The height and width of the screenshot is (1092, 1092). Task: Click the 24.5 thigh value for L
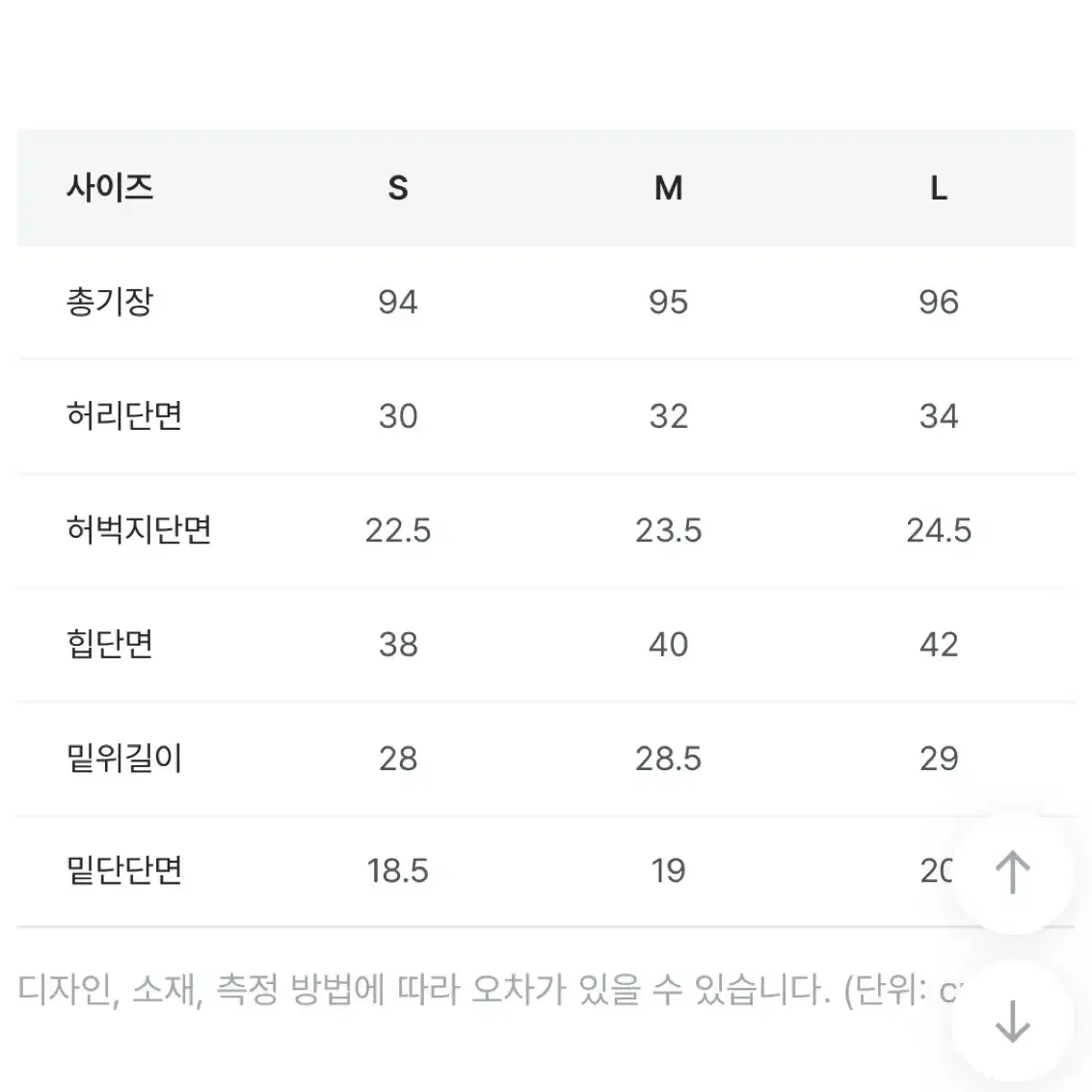pos(939,531)
